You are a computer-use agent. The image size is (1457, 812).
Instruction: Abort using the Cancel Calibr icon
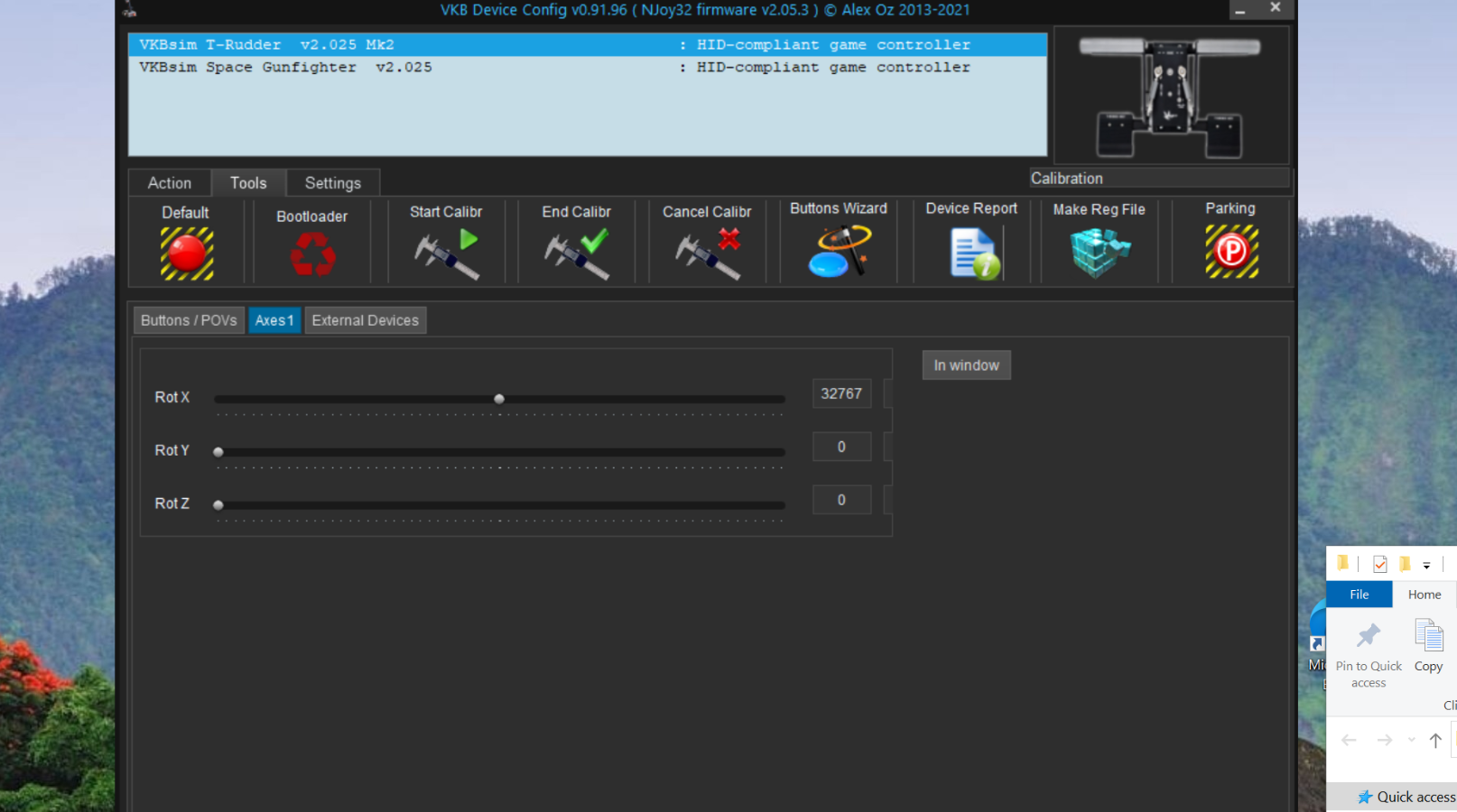(x=708, y=254)
